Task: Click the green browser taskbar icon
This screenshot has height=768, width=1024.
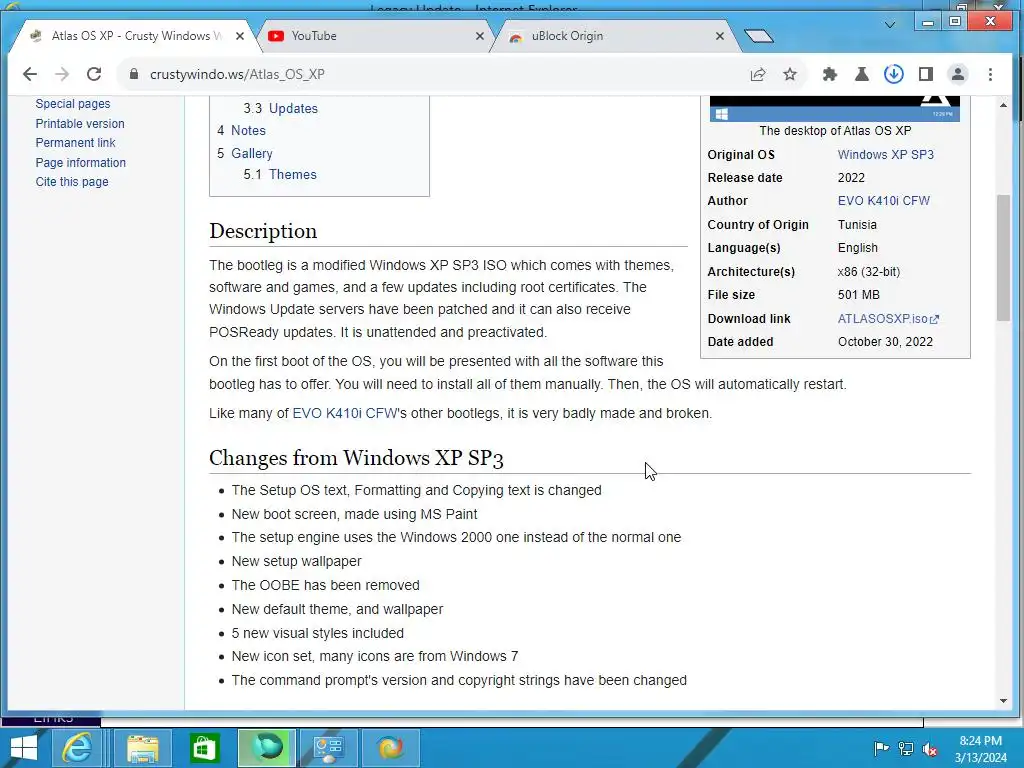Action: pos(266,748)
